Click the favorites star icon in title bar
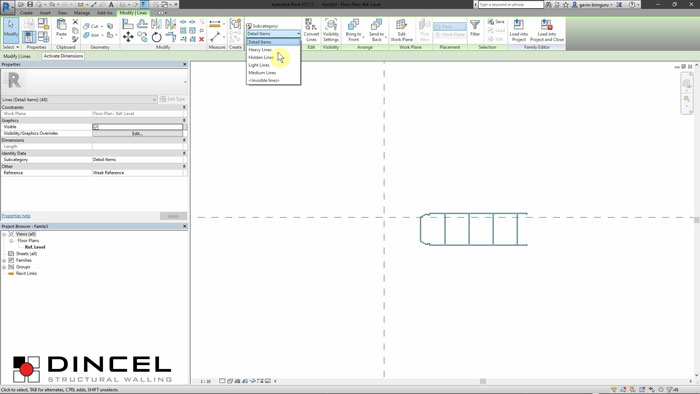This screenshot has width=700, height=394. click(565, 4)
